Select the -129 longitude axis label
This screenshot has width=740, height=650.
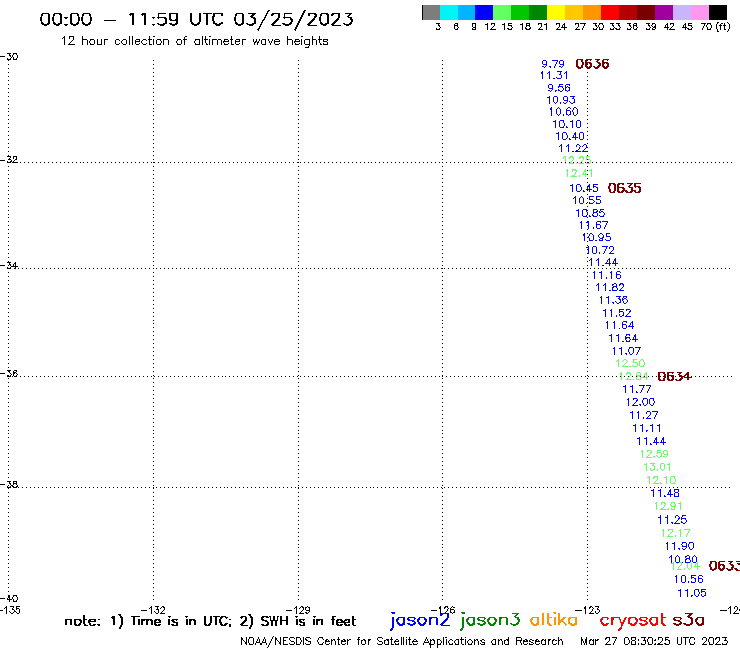pos(298,610)
